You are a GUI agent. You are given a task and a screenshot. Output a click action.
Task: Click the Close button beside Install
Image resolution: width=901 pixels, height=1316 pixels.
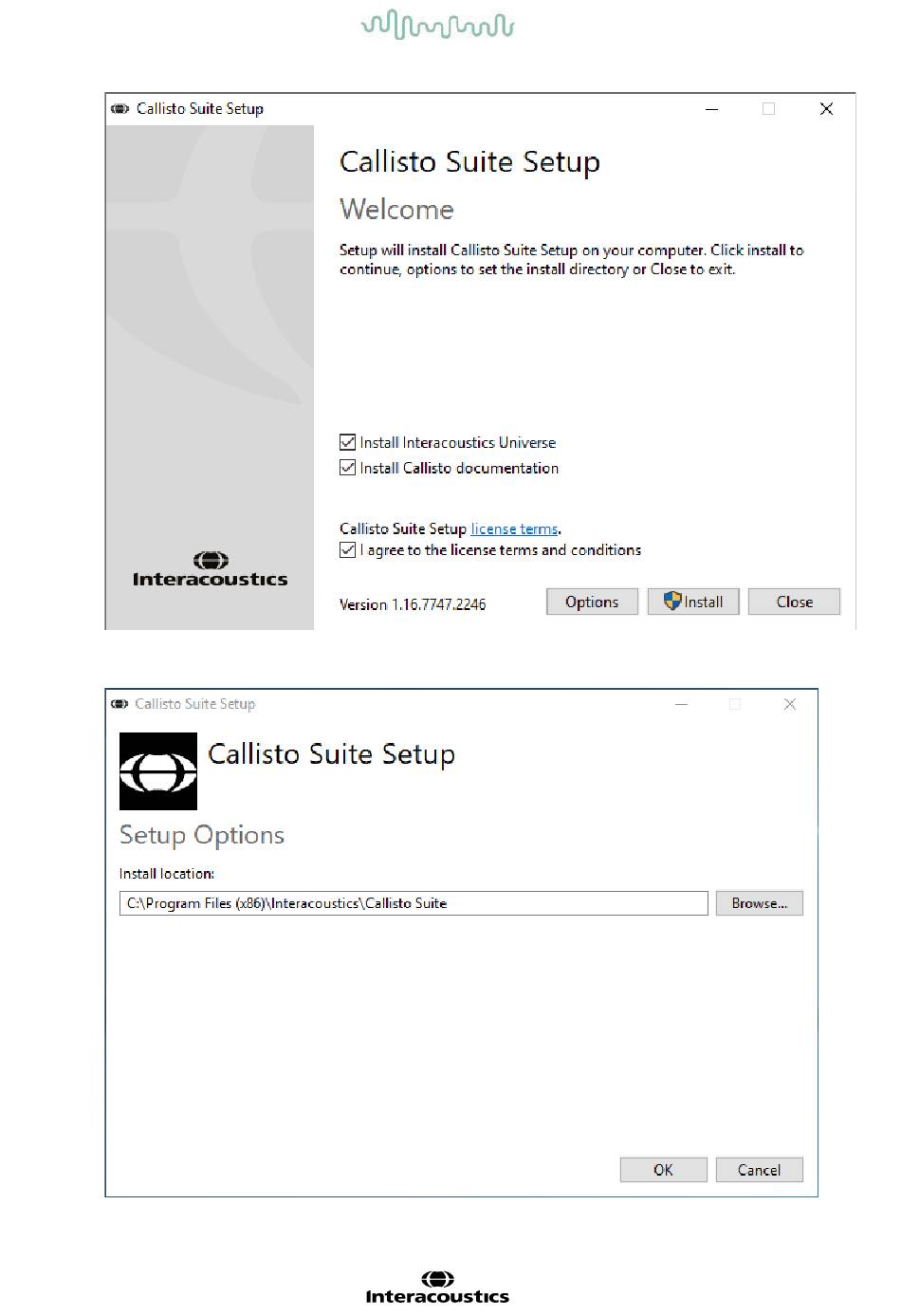(794, 602)
